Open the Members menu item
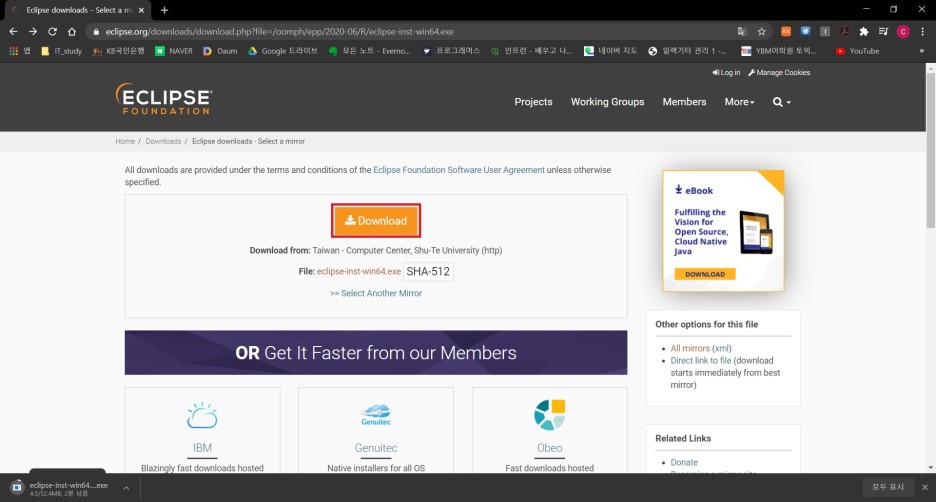This screenshot has height=502, width=936. pyautogui.click(x=684, y=102)
